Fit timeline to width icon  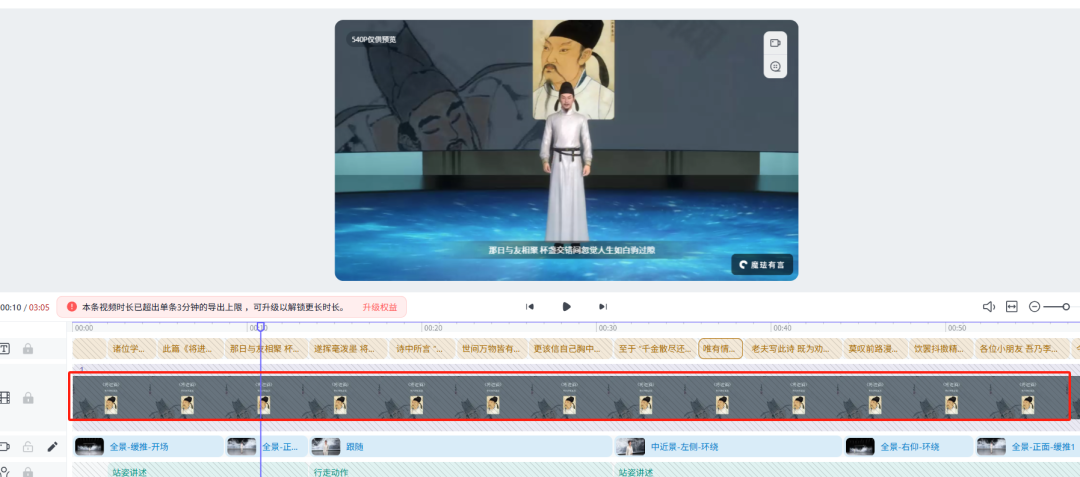point(1011,306)
